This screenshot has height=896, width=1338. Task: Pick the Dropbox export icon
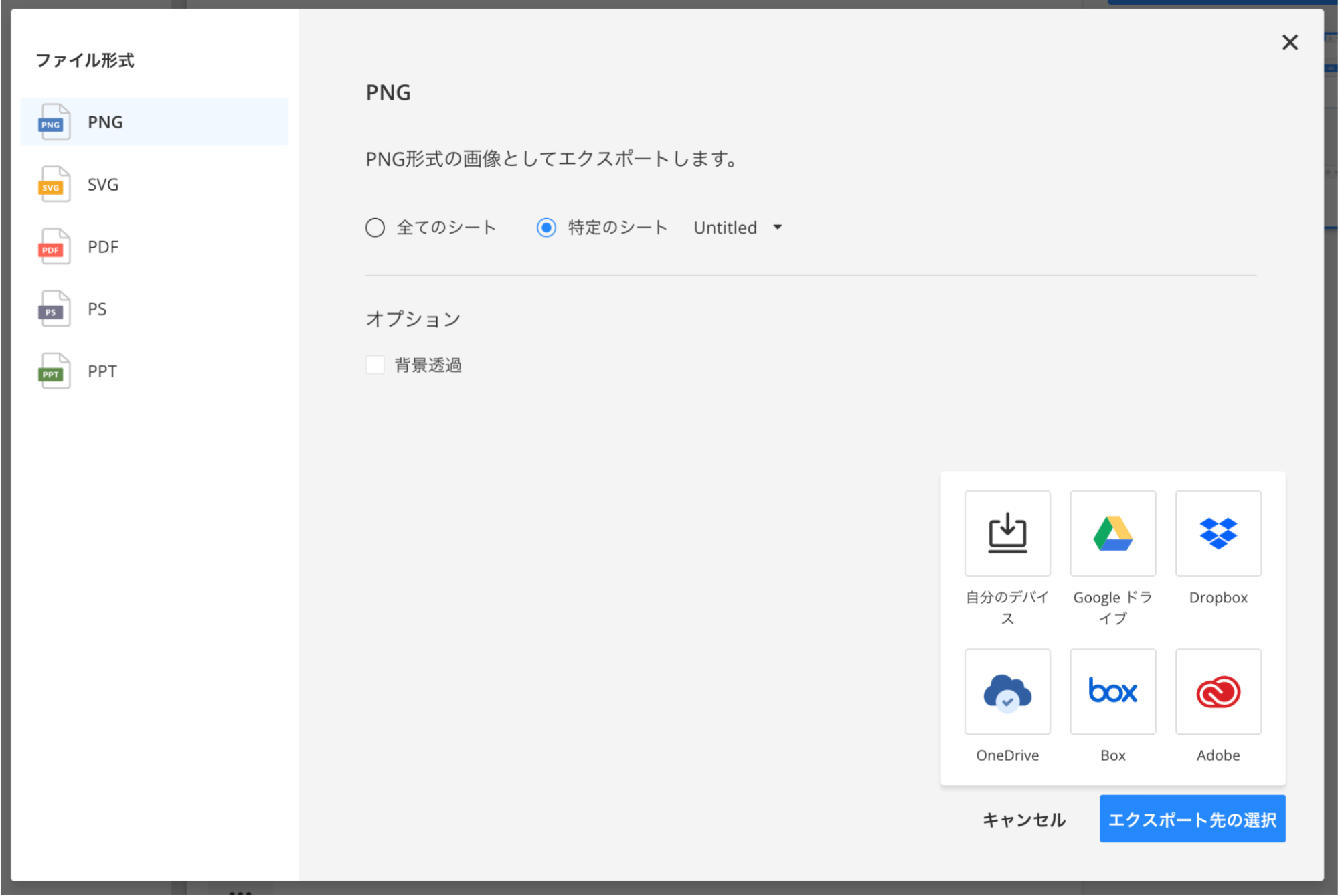[1218, 533]
